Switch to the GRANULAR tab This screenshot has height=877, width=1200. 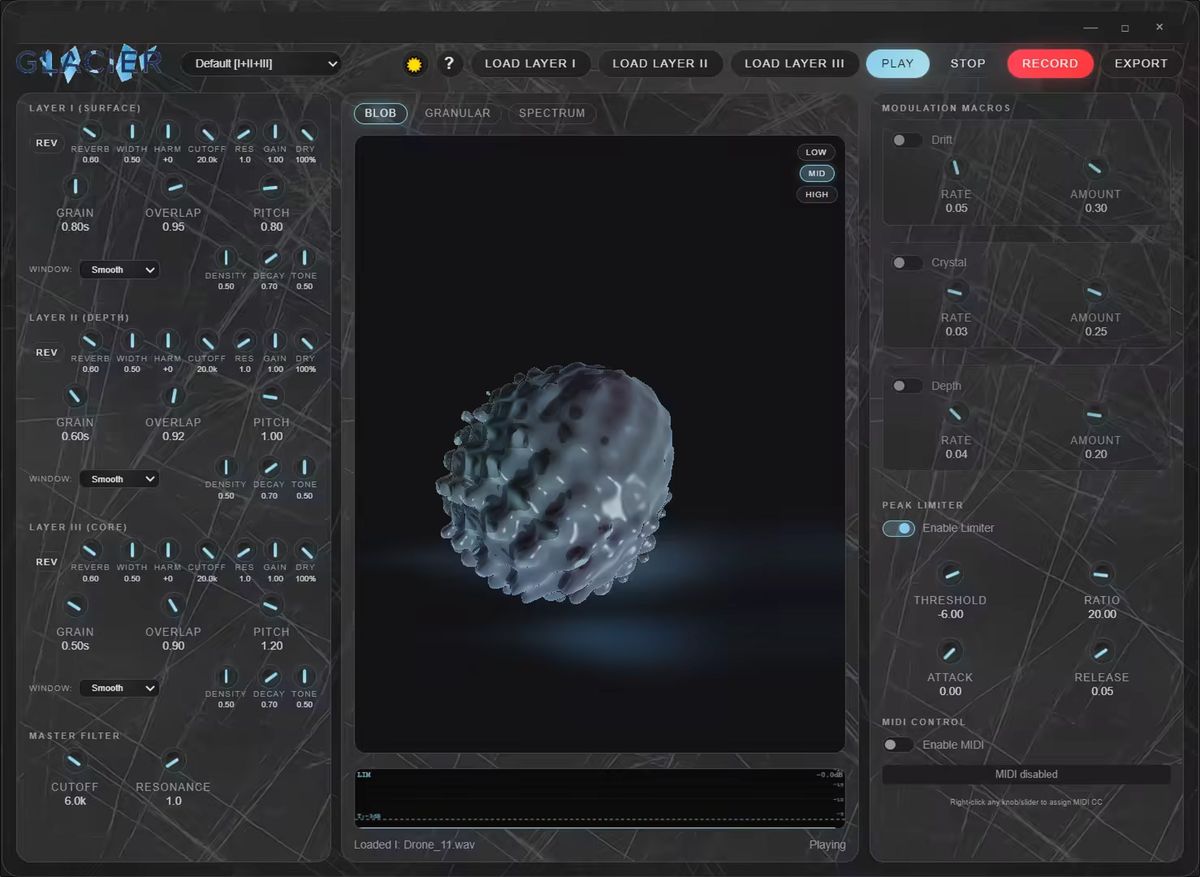coord(458,113)
